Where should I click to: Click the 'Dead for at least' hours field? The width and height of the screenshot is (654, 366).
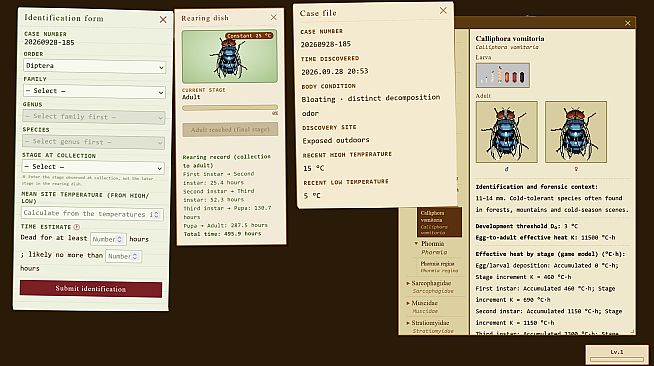pyautogui.click(x=108, y=239)
